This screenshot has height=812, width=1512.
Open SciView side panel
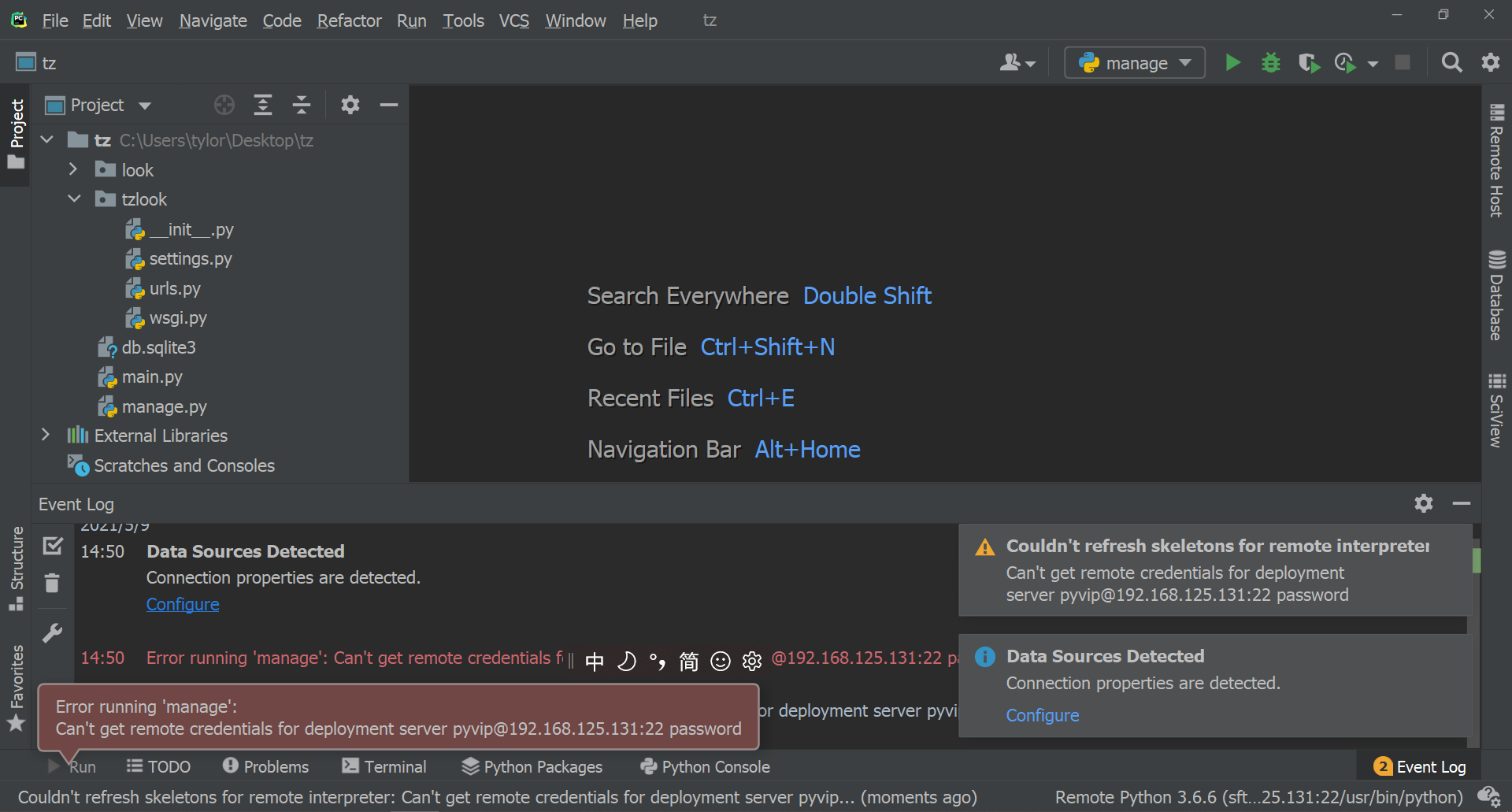(1496, 410)
